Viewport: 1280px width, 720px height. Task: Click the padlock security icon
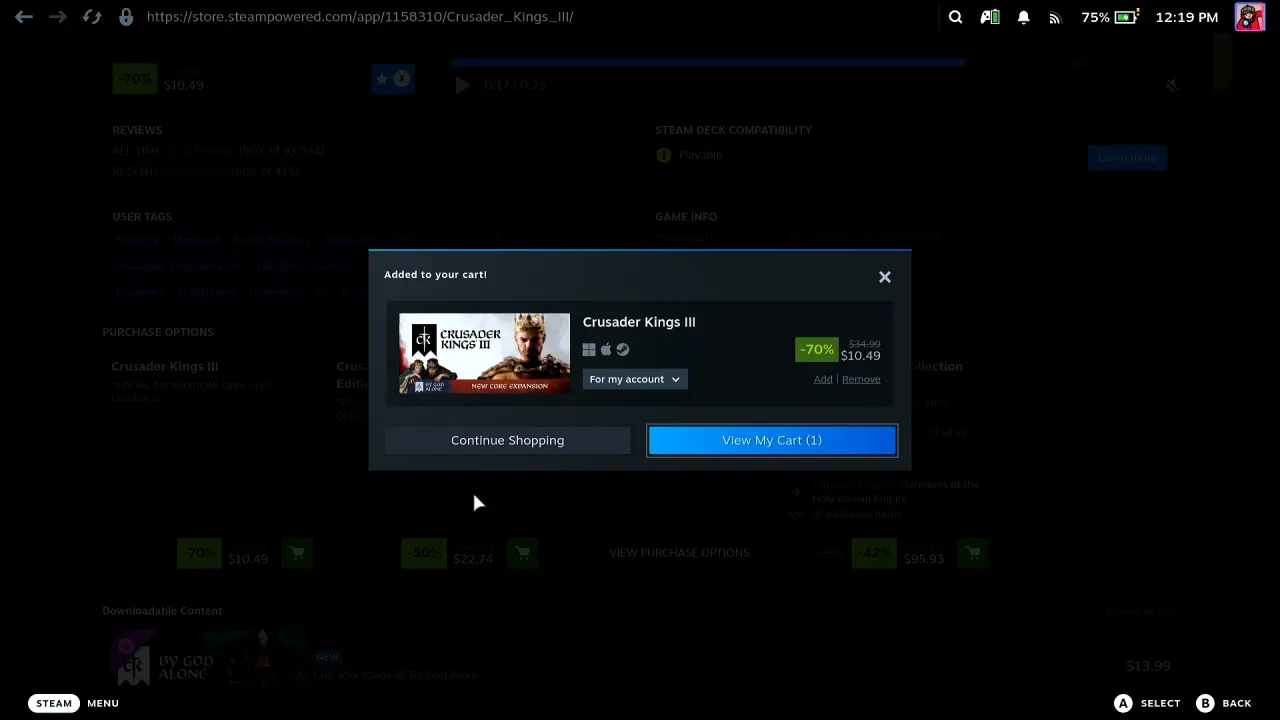click(x=126, y=17)
